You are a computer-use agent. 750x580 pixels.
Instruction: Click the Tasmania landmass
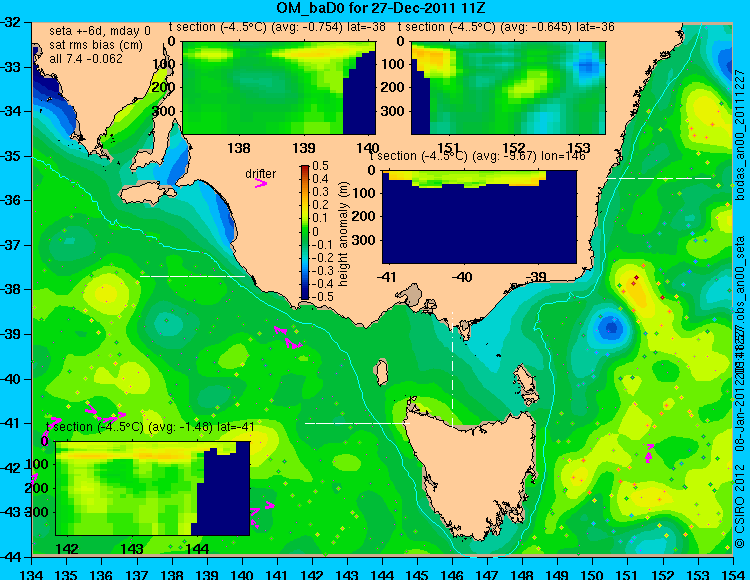[474, 471]
